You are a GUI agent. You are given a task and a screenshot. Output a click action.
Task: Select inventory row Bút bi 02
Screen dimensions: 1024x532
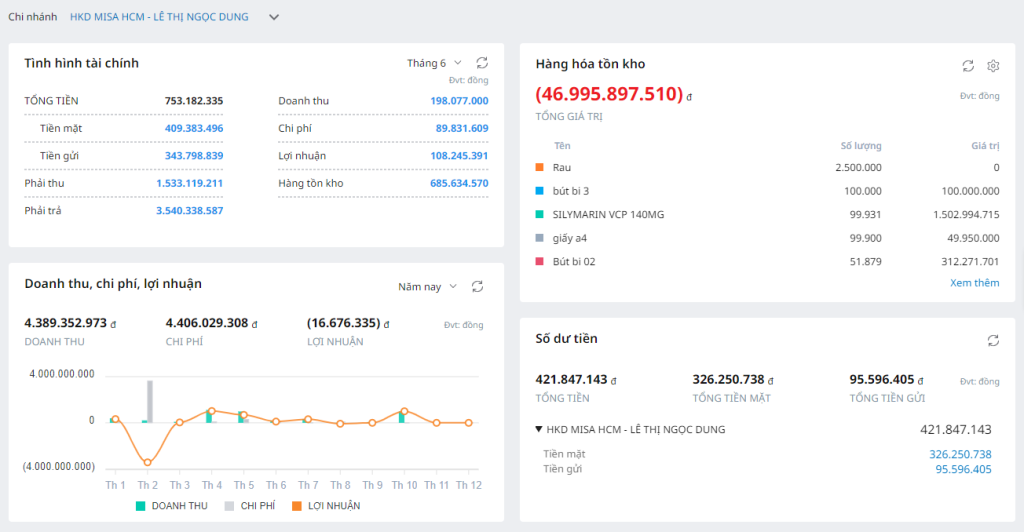click(767, 262)
